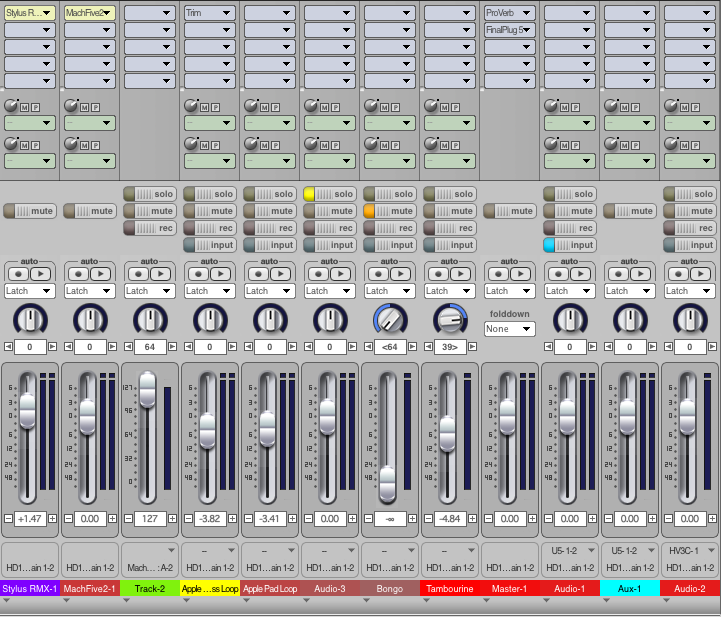Click the automation record button on Stylus RMX-1

[18, 274]
